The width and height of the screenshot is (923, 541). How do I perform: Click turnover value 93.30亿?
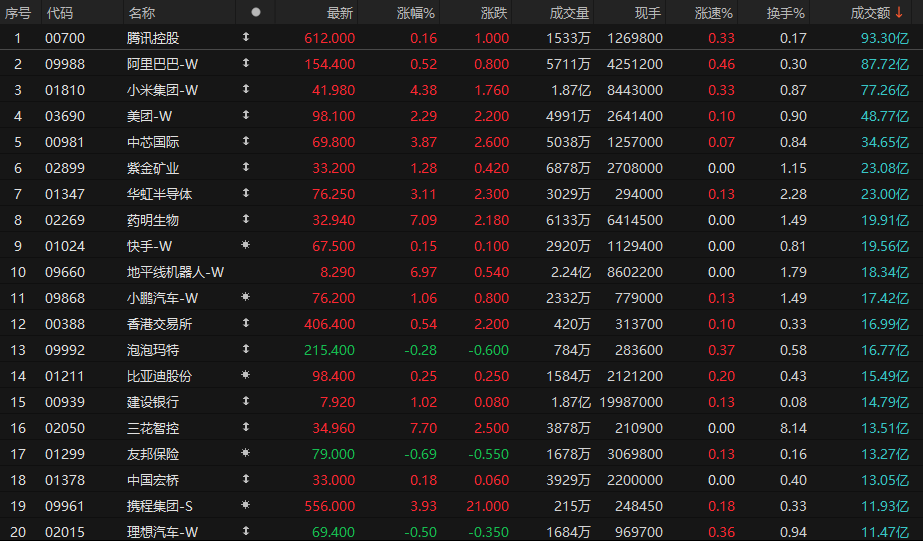885,38
